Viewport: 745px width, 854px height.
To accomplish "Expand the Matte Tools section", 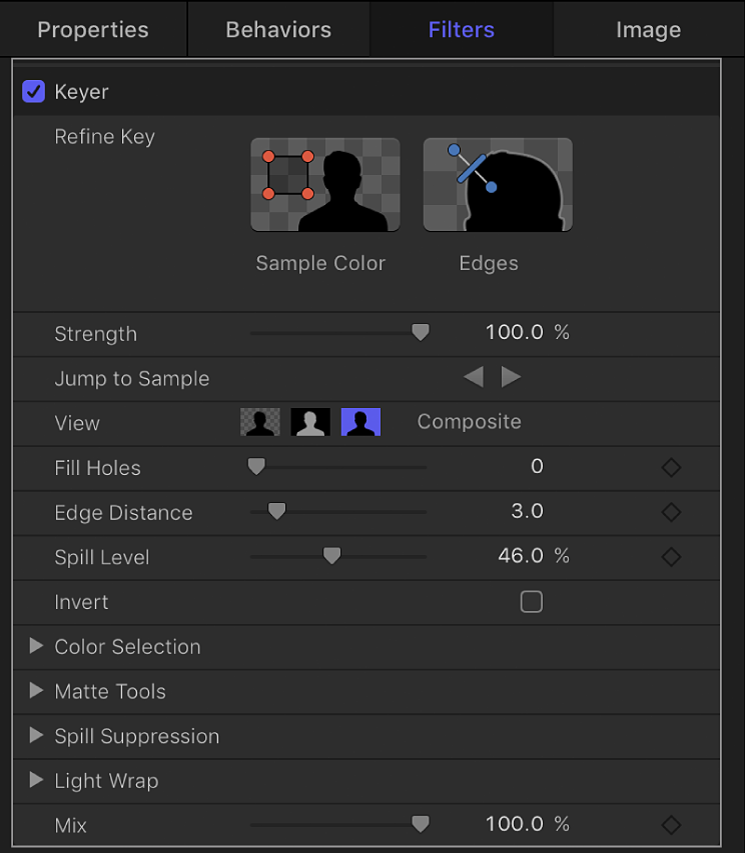I will click(37, 691).
